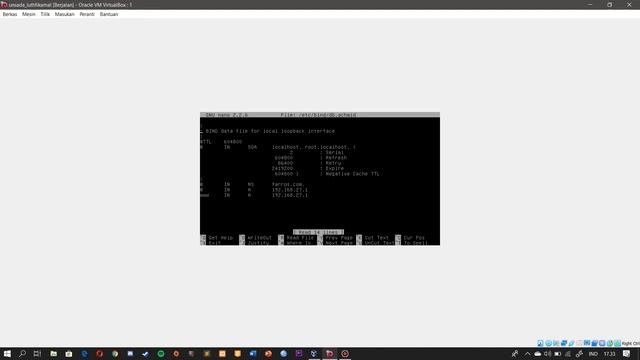Viewport: 640px width, 360px height.
Task: Click the display settings status icon
Action: click(x=587, y=343)
